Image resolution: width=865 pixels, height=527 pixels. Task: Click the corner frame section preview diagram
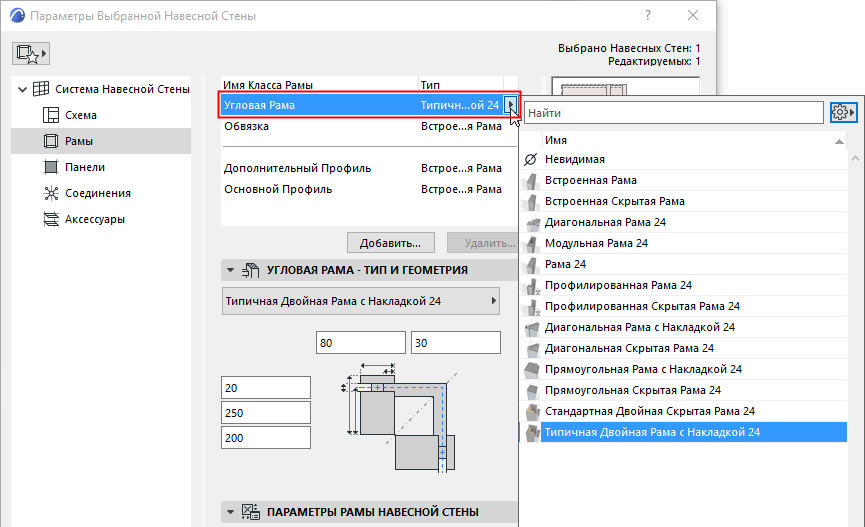399,418
